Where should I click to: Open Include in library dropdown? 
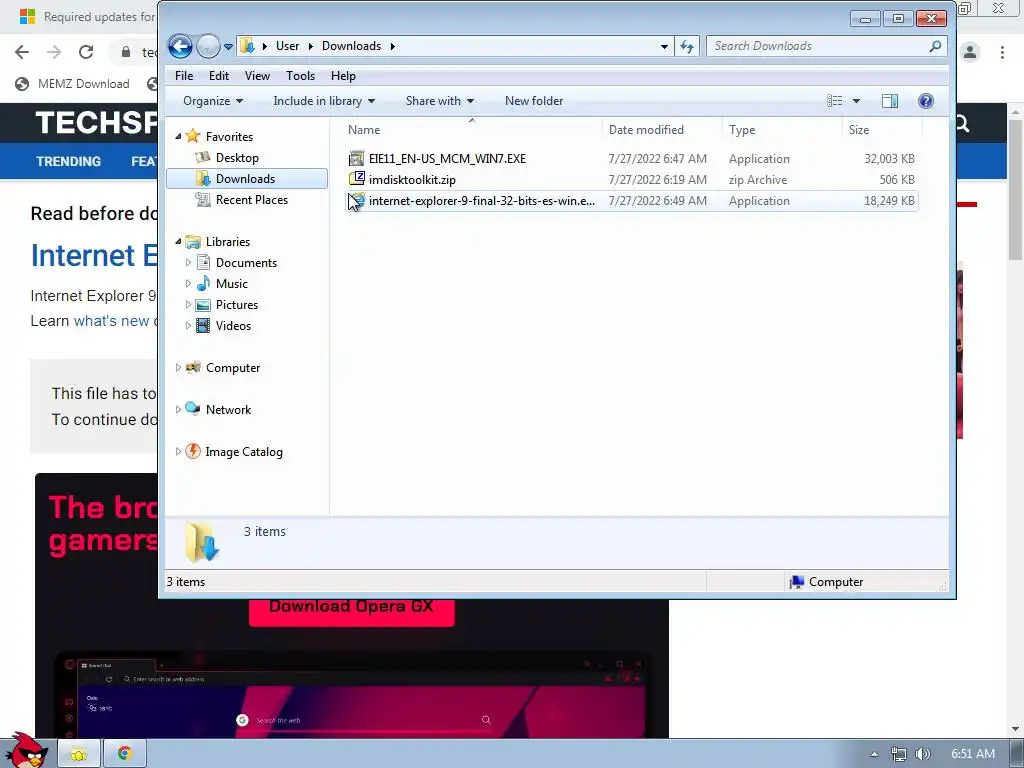click(324, 101)
